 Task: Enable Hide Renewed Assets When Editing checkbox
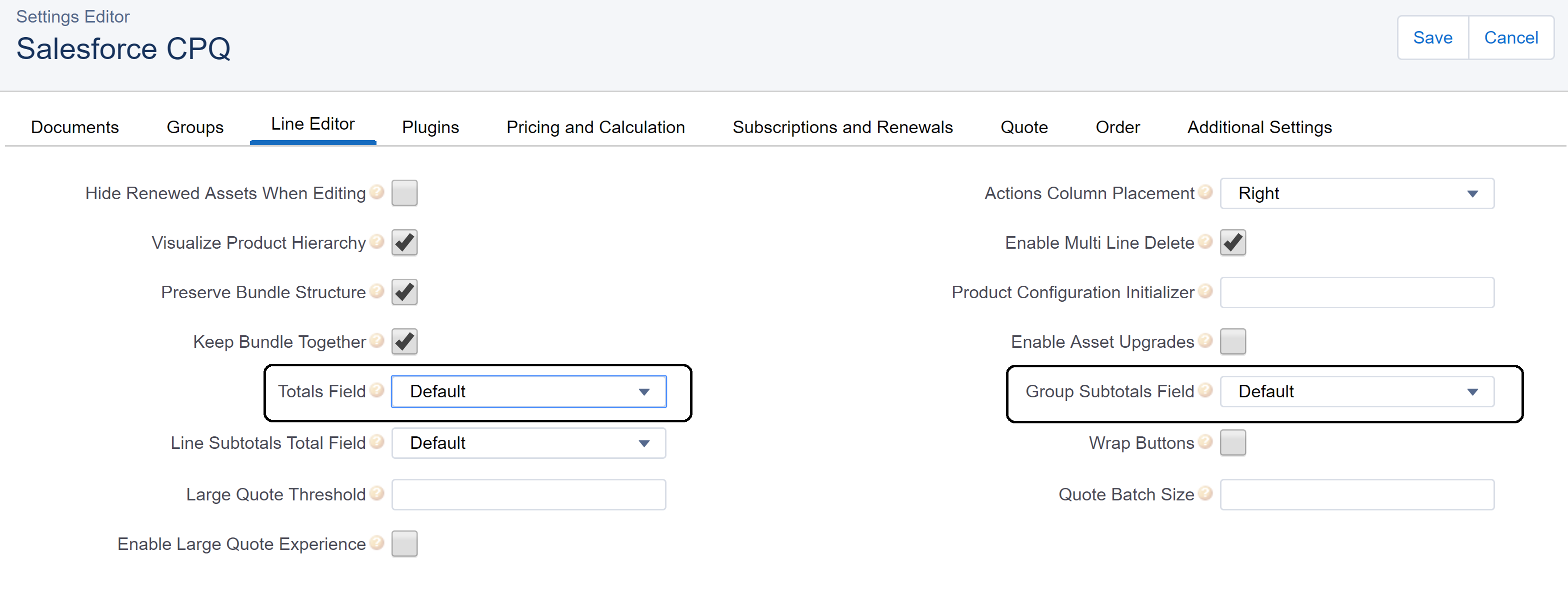pyautogui.click(x=404, y=193)
